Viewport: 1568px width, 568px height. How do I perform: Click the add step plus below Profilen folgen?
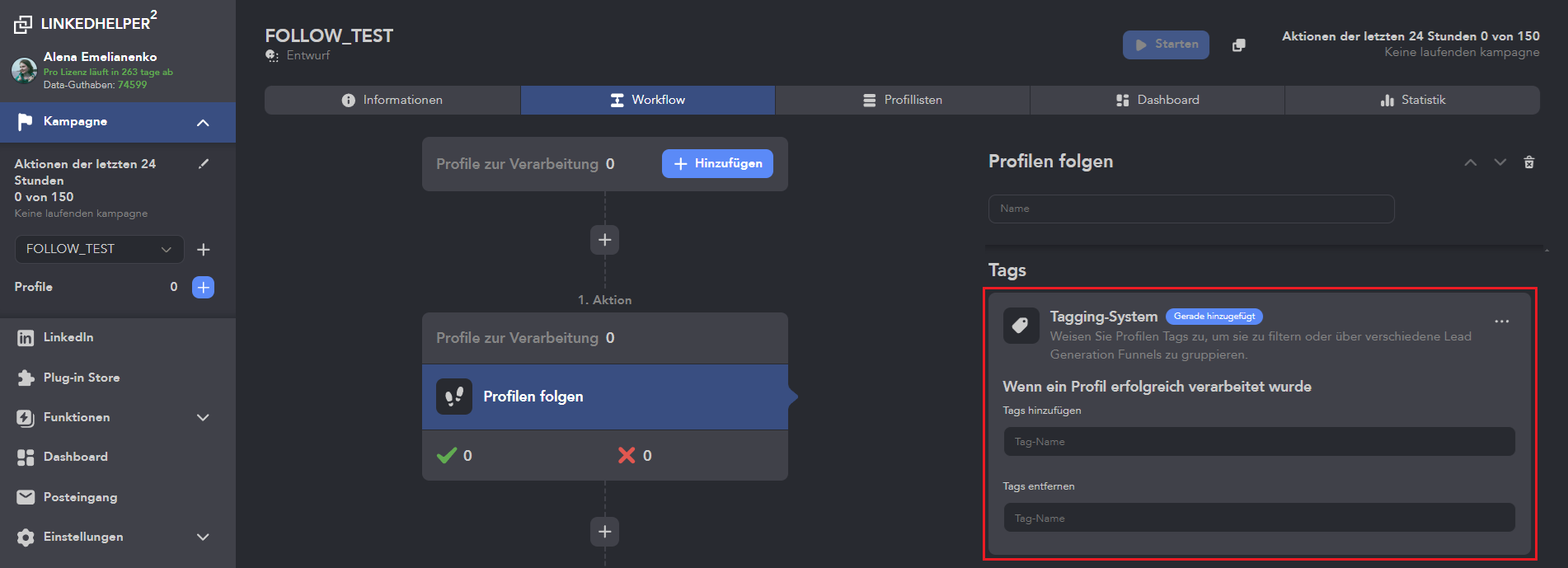(x=604, y=532)
